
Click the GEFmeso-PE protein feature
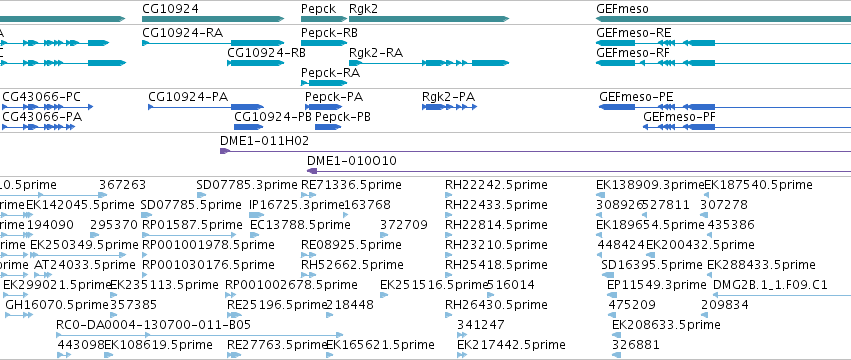[725, 107]
